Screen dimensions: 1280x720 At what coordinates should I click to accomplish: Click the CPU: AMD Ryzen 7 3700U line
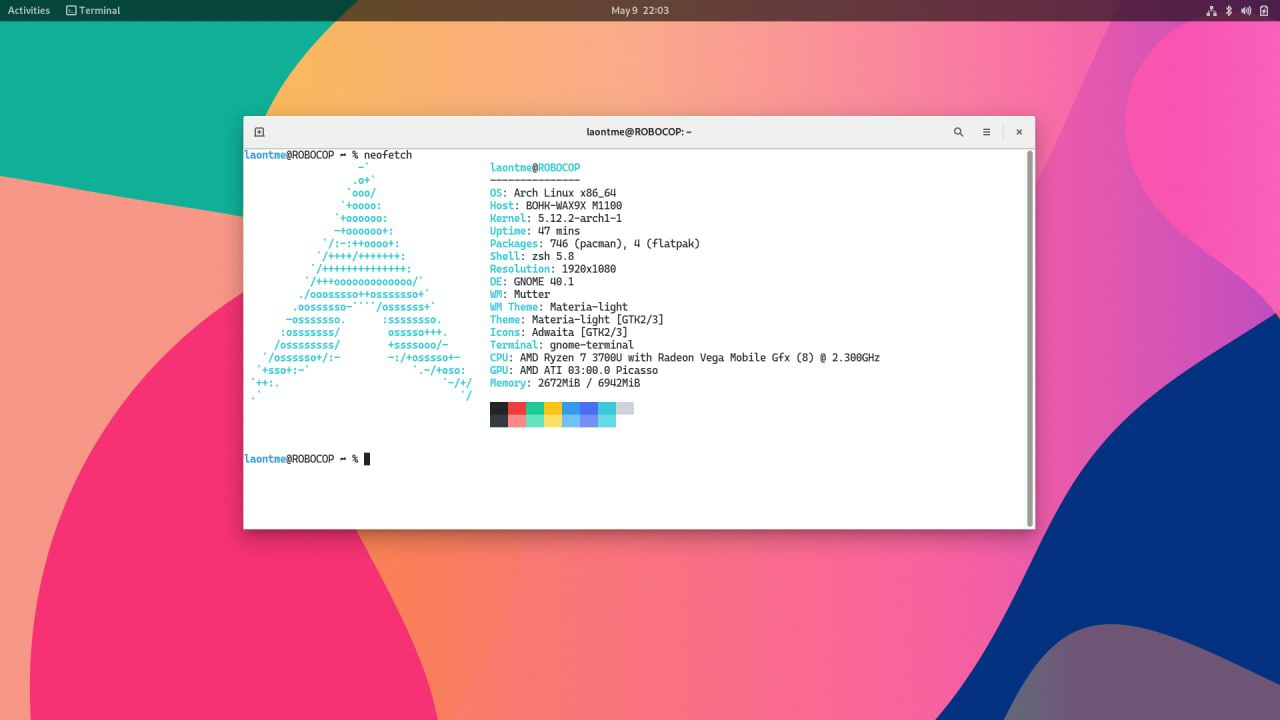click(685, 358)
